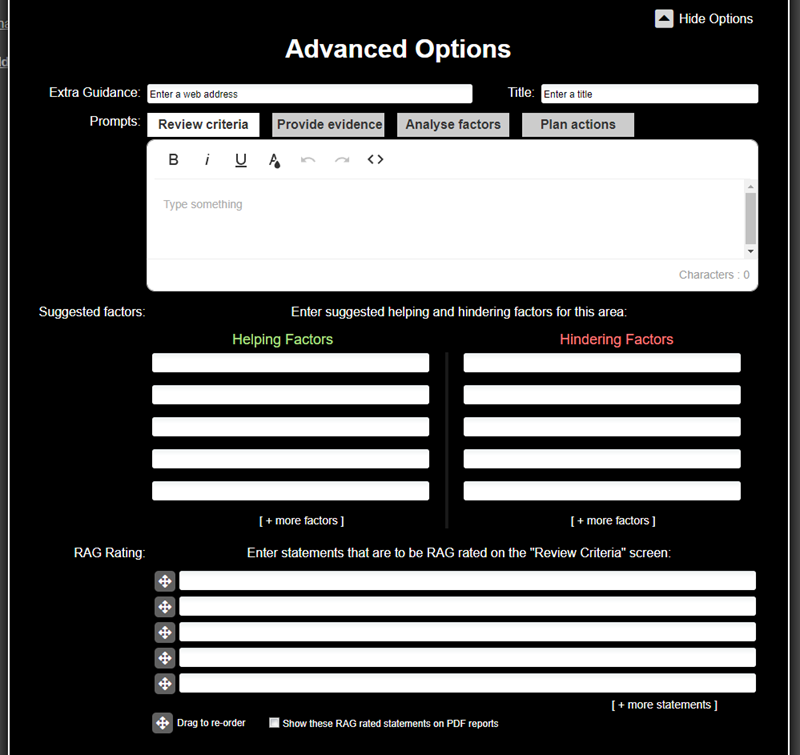Viewport: 800px width, 755px height.
Task: Switch to the Analyse factors prompt tab
Action: pyautogui.click(x=453, y=124)
